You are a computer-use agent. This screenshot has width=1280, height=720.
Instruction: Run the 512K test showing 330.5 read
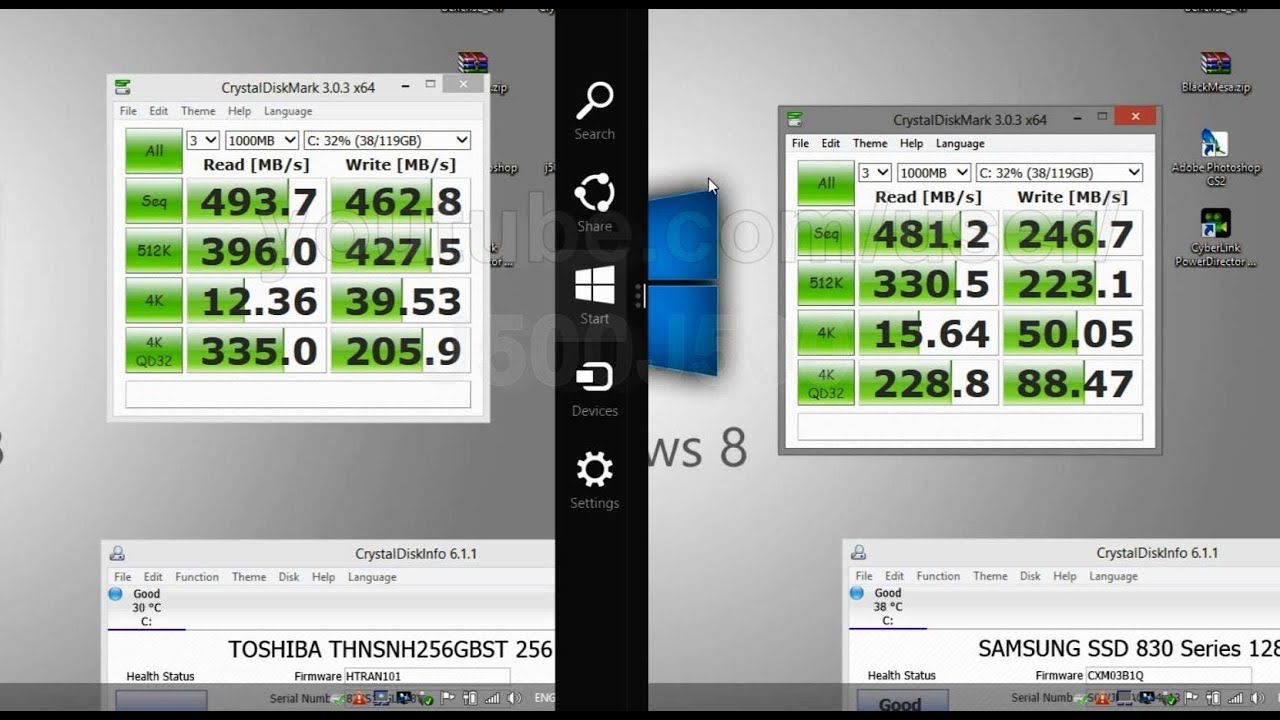(826, 283)
